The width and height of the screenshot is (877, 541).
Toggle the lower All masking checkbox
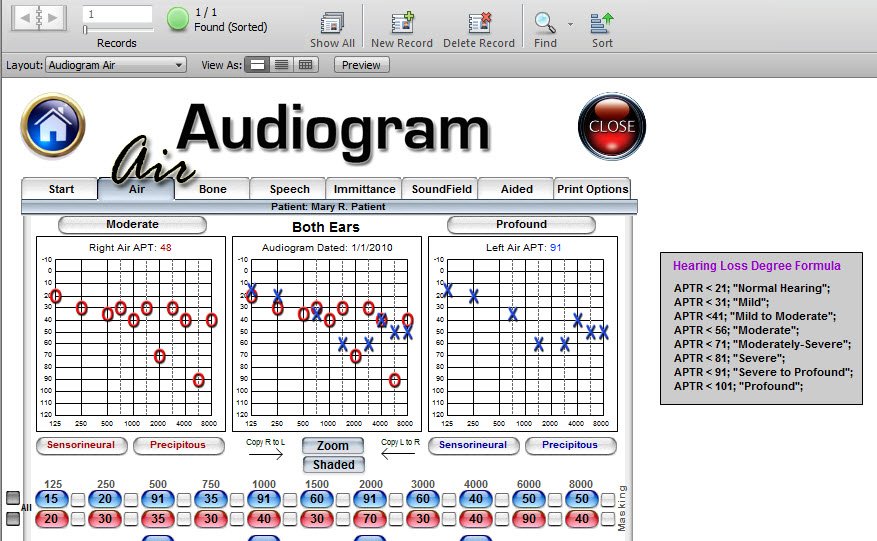13,519
